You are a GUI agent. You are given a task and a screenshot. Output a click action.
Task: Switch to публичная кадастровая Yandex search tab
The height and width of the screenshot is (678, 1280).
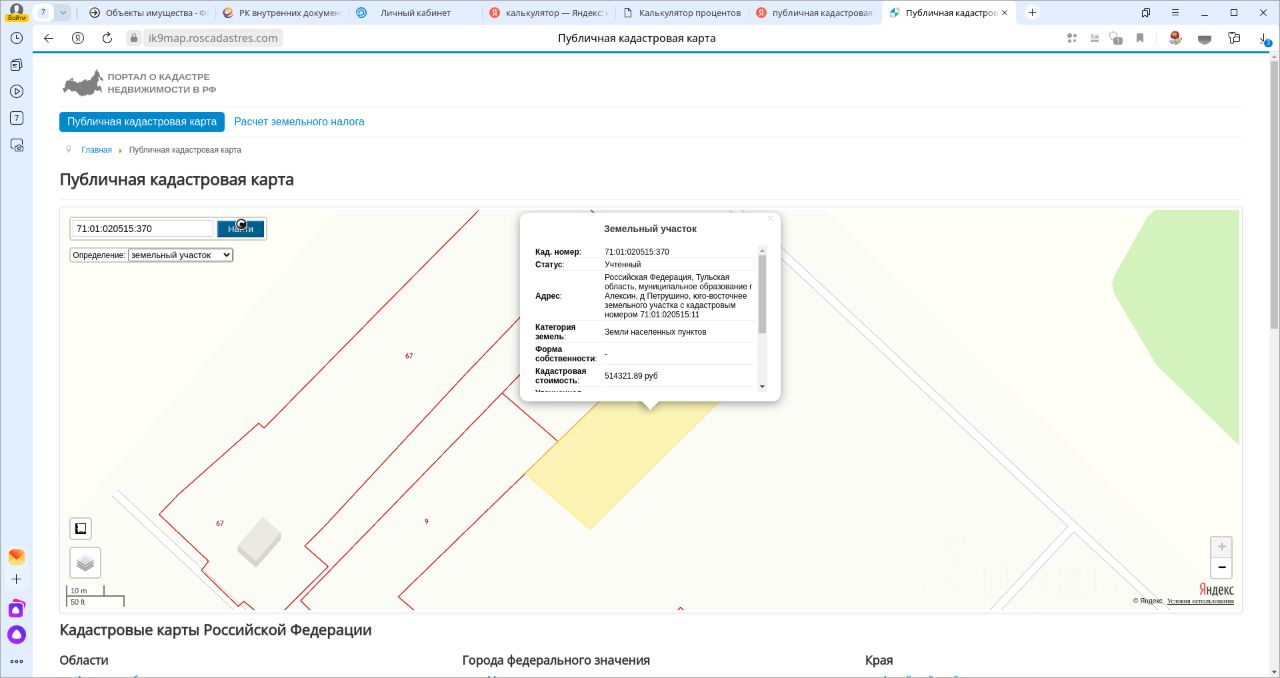pos(815,13)
